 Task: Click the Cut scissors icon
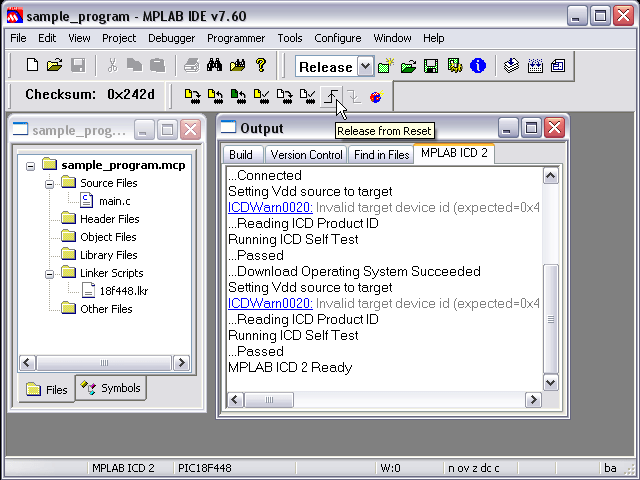pyautogui.click(x=112, y=65)
